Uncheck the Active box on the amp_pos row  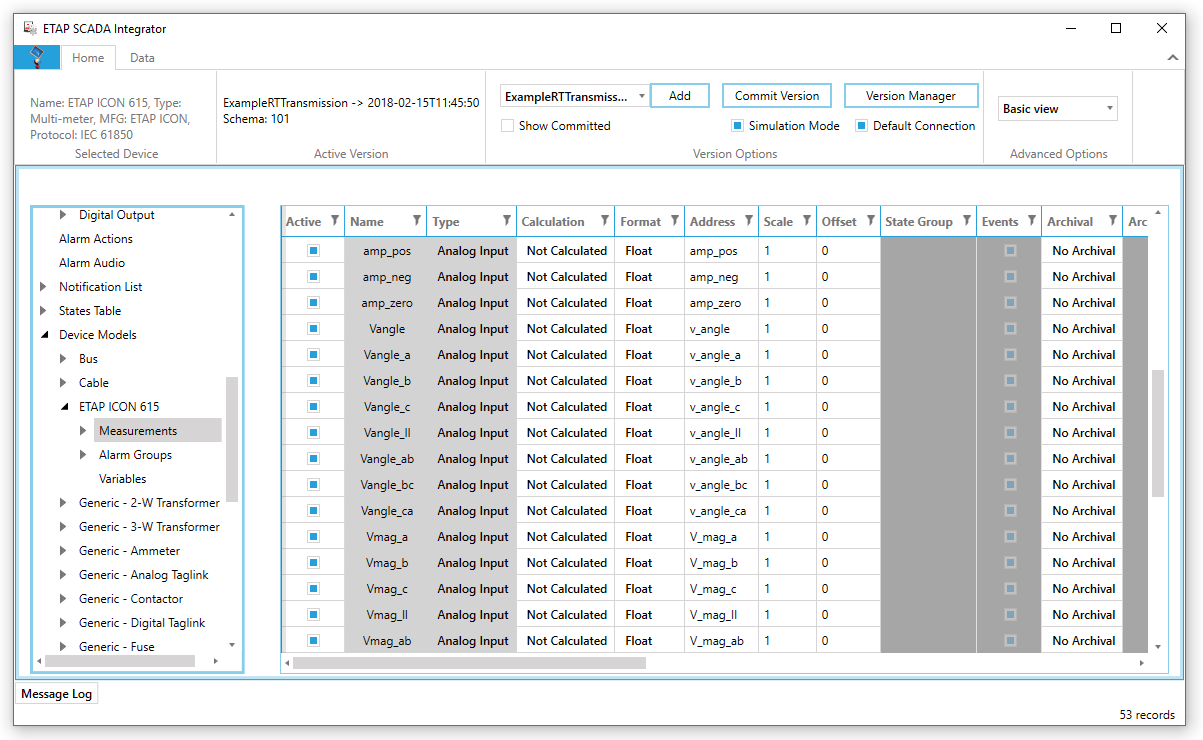[x=313, y=250]
